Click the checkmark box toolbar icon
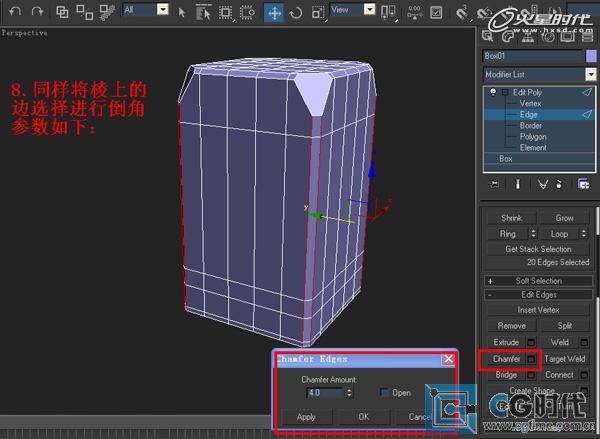Viewport: 600px width, 439px height. [x=436, y=13]
